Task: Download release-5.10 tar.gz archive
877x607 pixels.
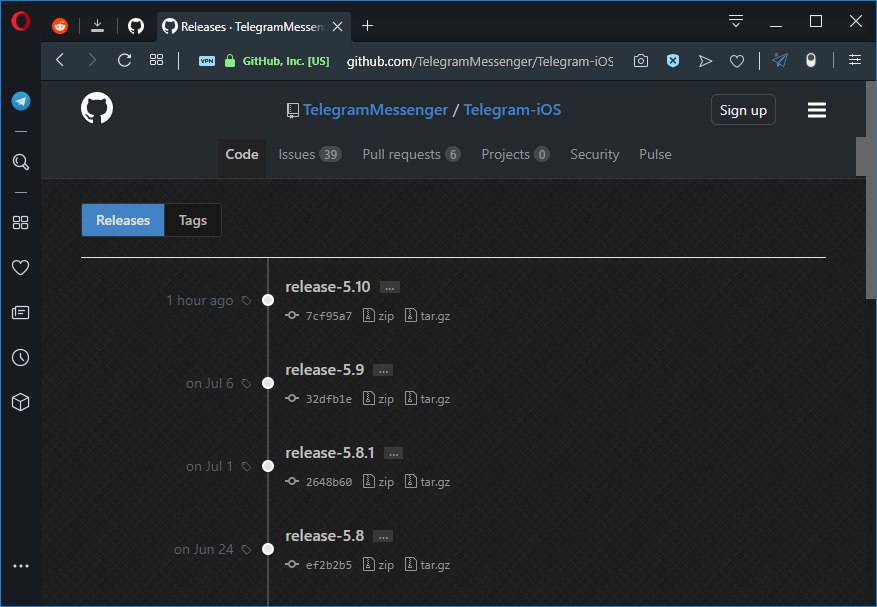Action: pyautogui.click(x=427, y=316)
